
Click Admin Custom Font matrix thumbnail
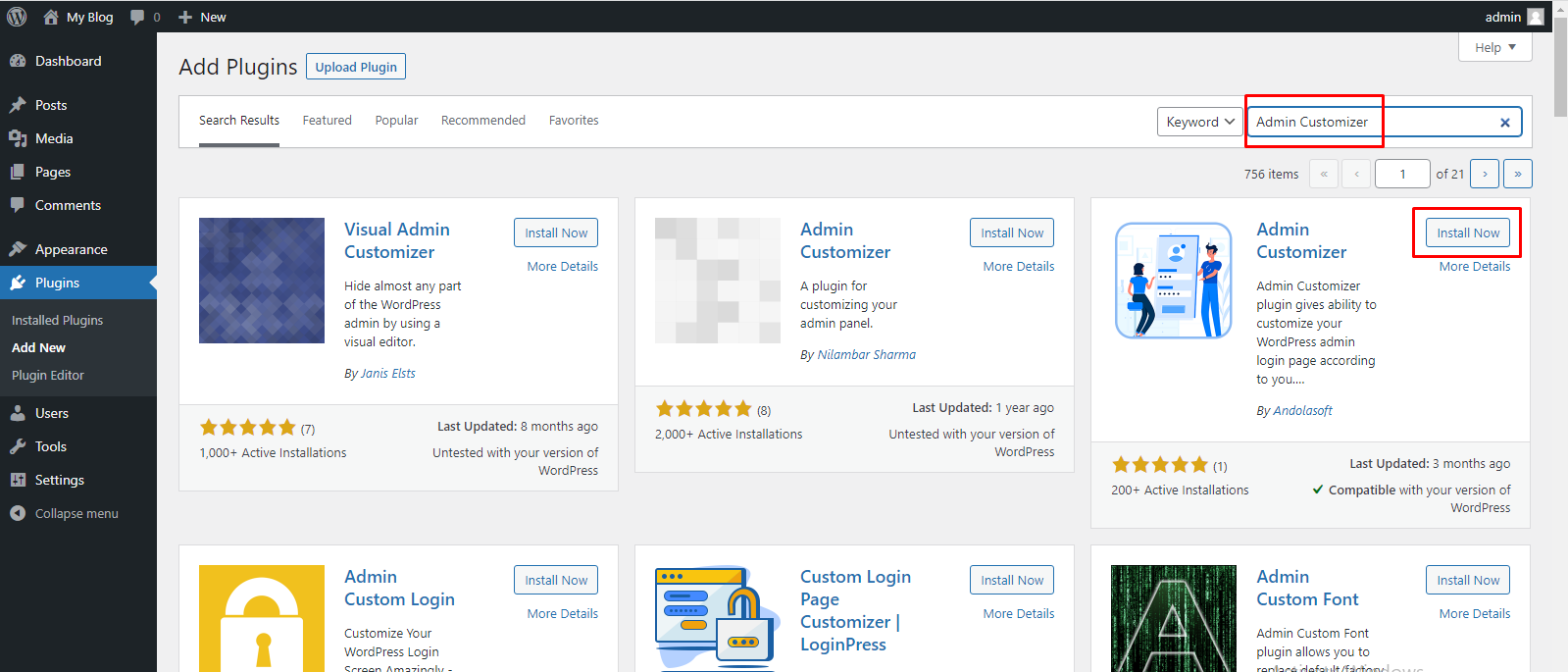1174,618
